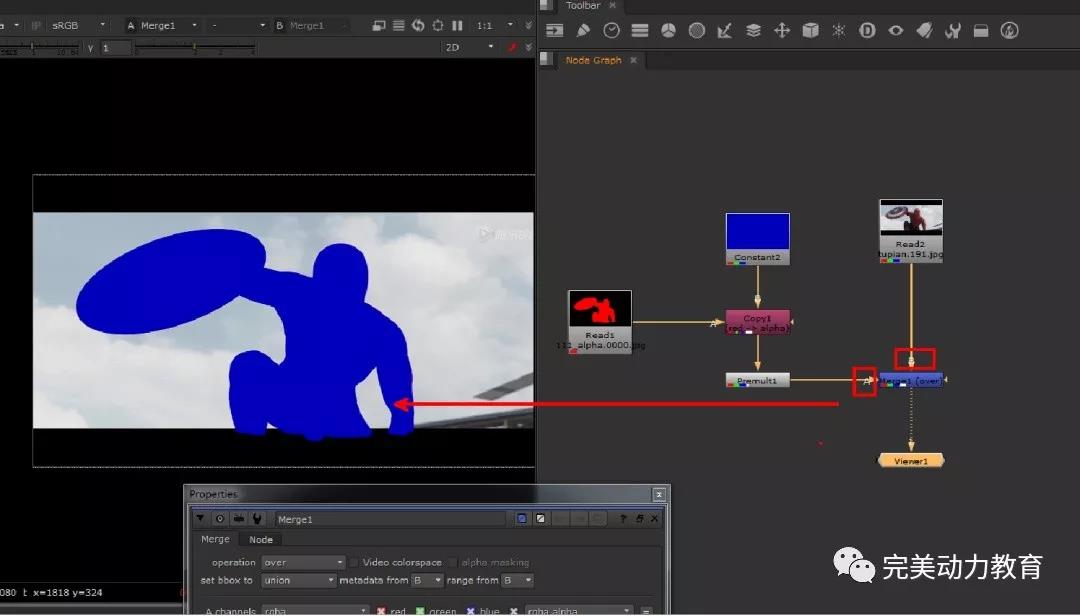This screenshot has width=1080, height=616.
Task: Click the Merge1 node color swatch button
Action: point(521,519)
